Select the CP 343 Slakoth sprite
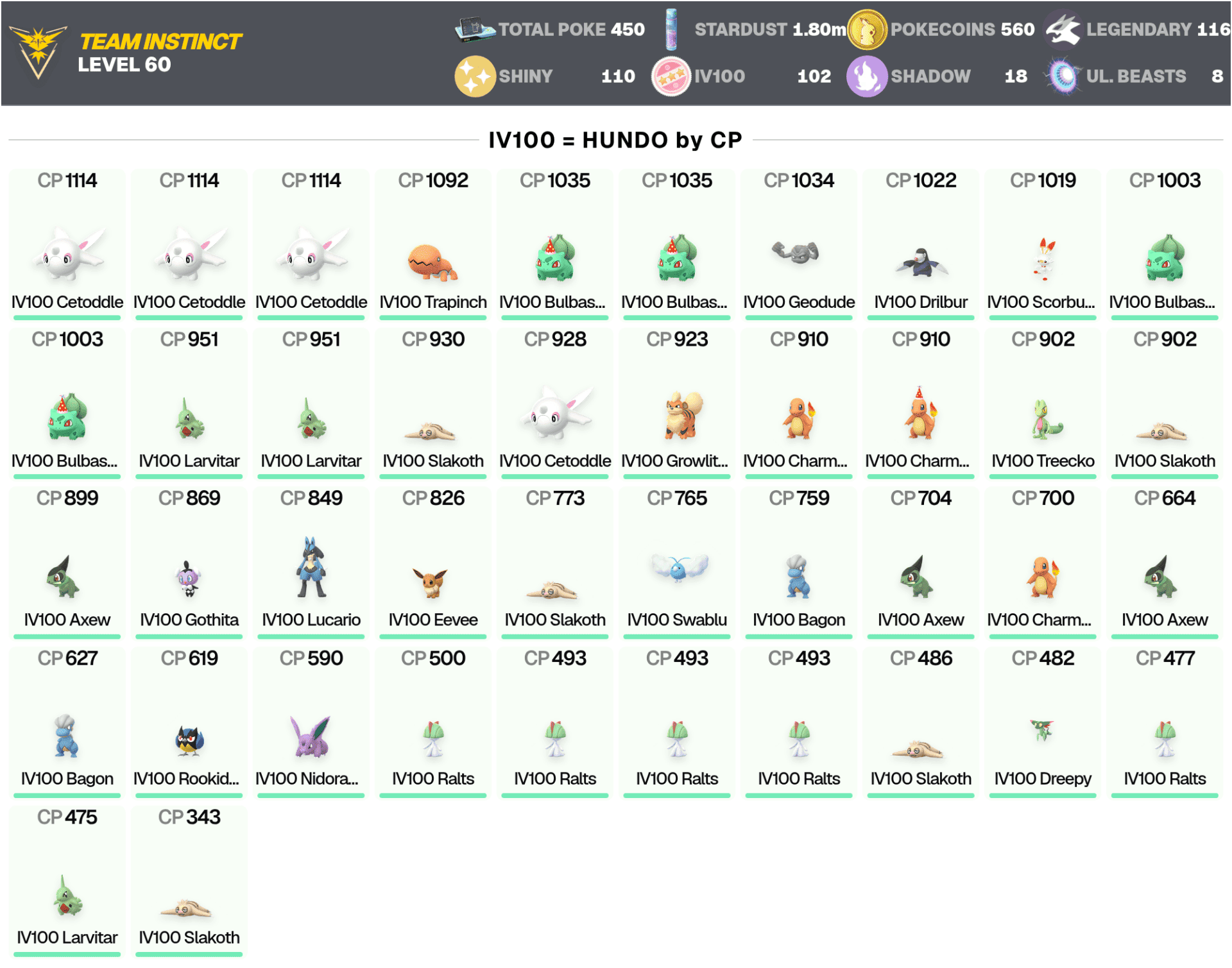The image size is (1232, 968). [185, 908]
